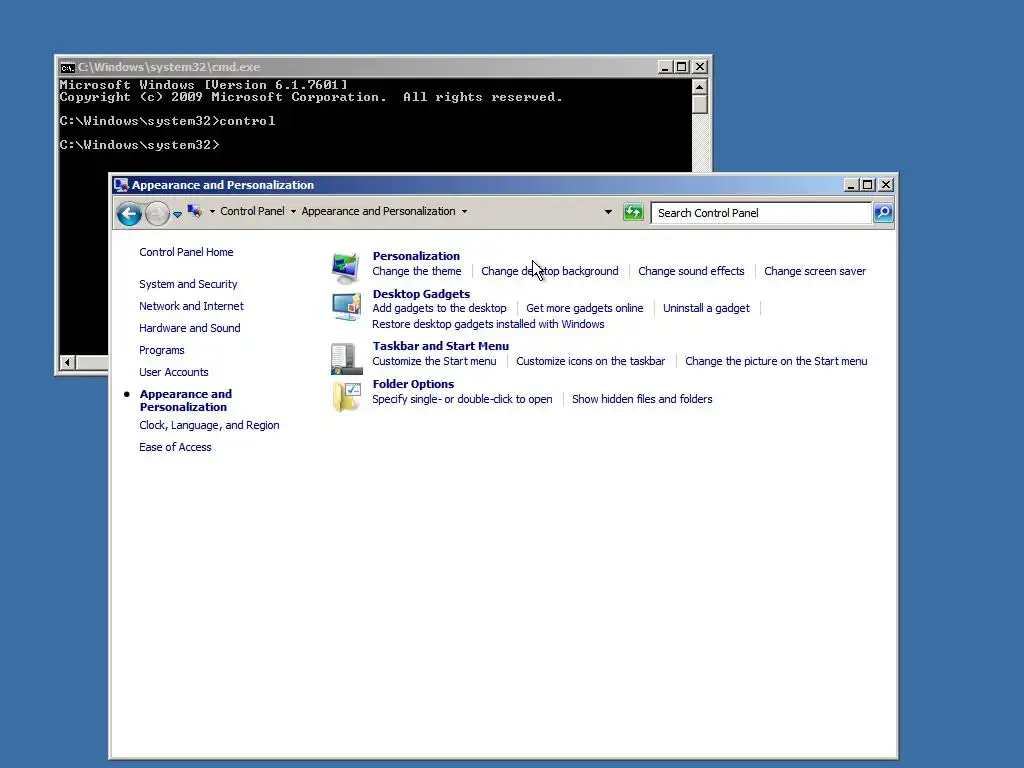The width and height of the screenshot is (1024, 768).
Task: Click the Taskbar and Start Menu icon
Action: tap(346, 359)
